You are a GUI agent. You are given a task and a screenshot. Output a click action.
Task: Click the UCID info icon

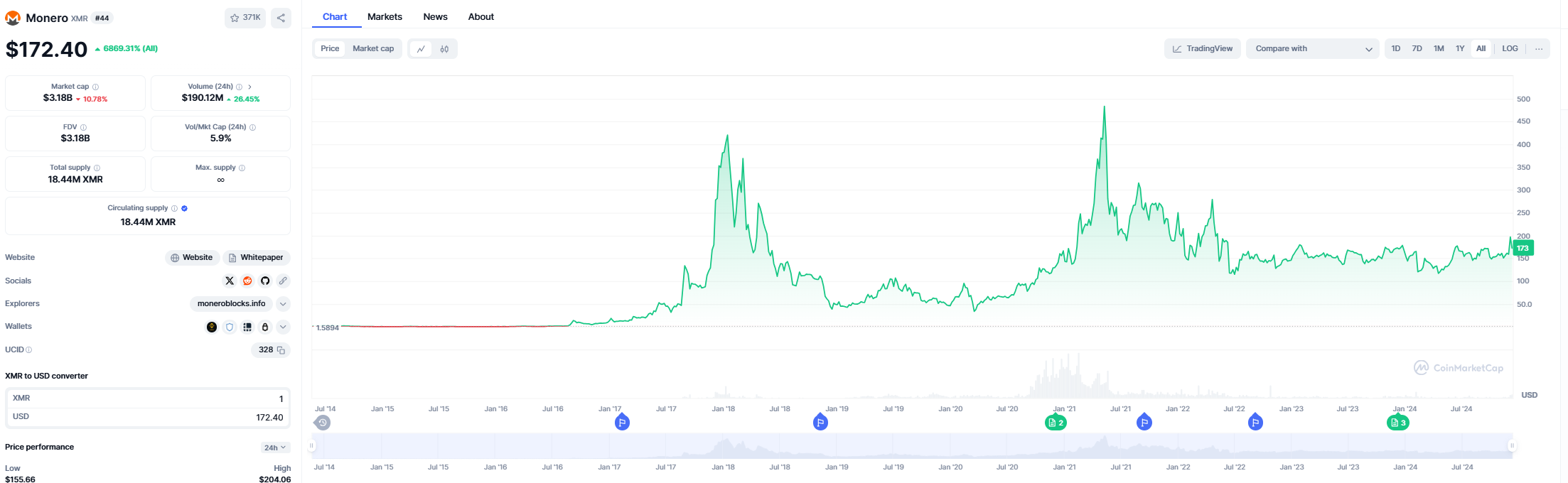click(29, 349)
